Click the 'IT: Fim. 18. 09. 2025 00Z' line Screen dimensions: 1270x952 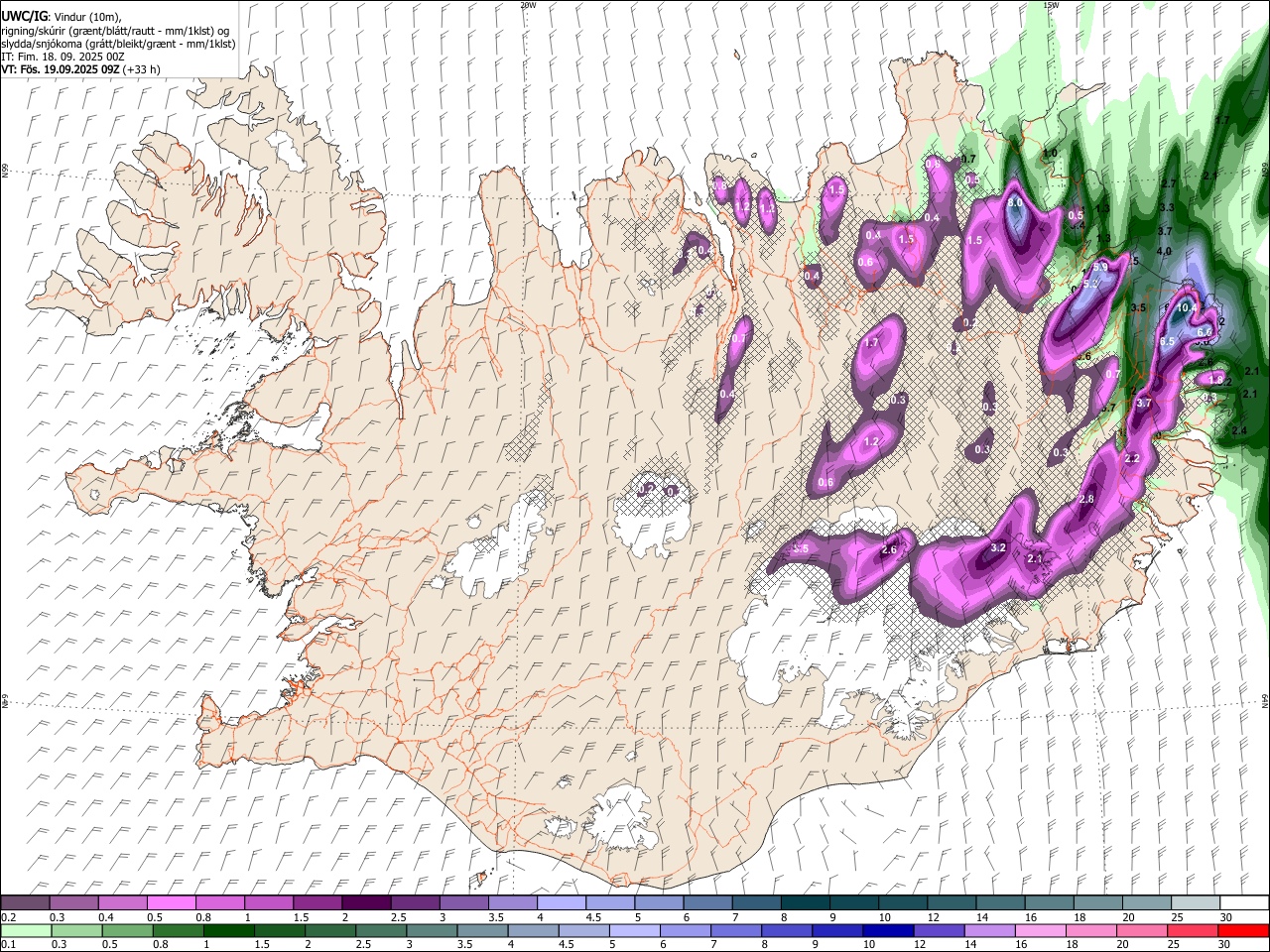coord(63,57)
